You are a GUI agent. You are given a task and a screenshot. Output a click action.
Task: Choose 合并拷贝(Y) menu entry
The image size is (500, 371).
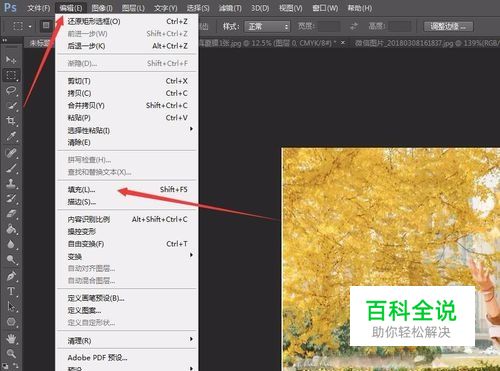pyautogui.click(x=127, y=106)
